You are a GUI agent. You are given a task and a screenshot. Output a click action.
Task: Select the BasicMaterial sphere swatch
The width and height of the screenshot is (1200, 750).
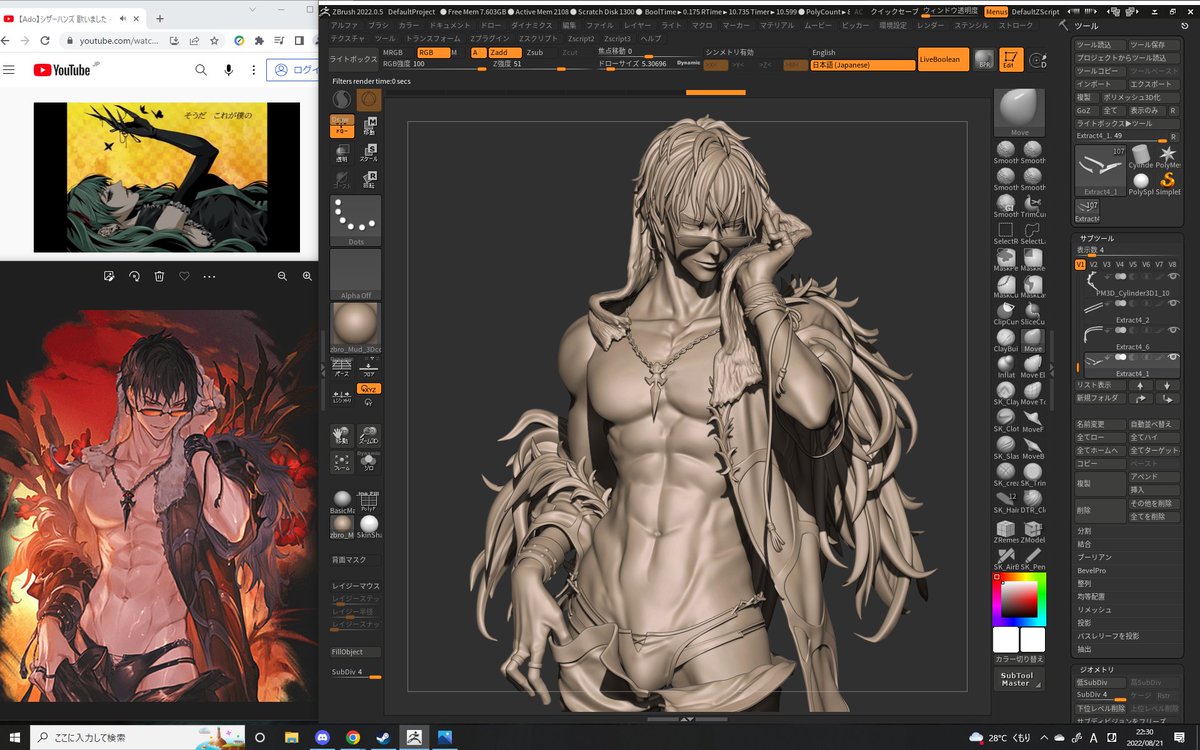342,501
